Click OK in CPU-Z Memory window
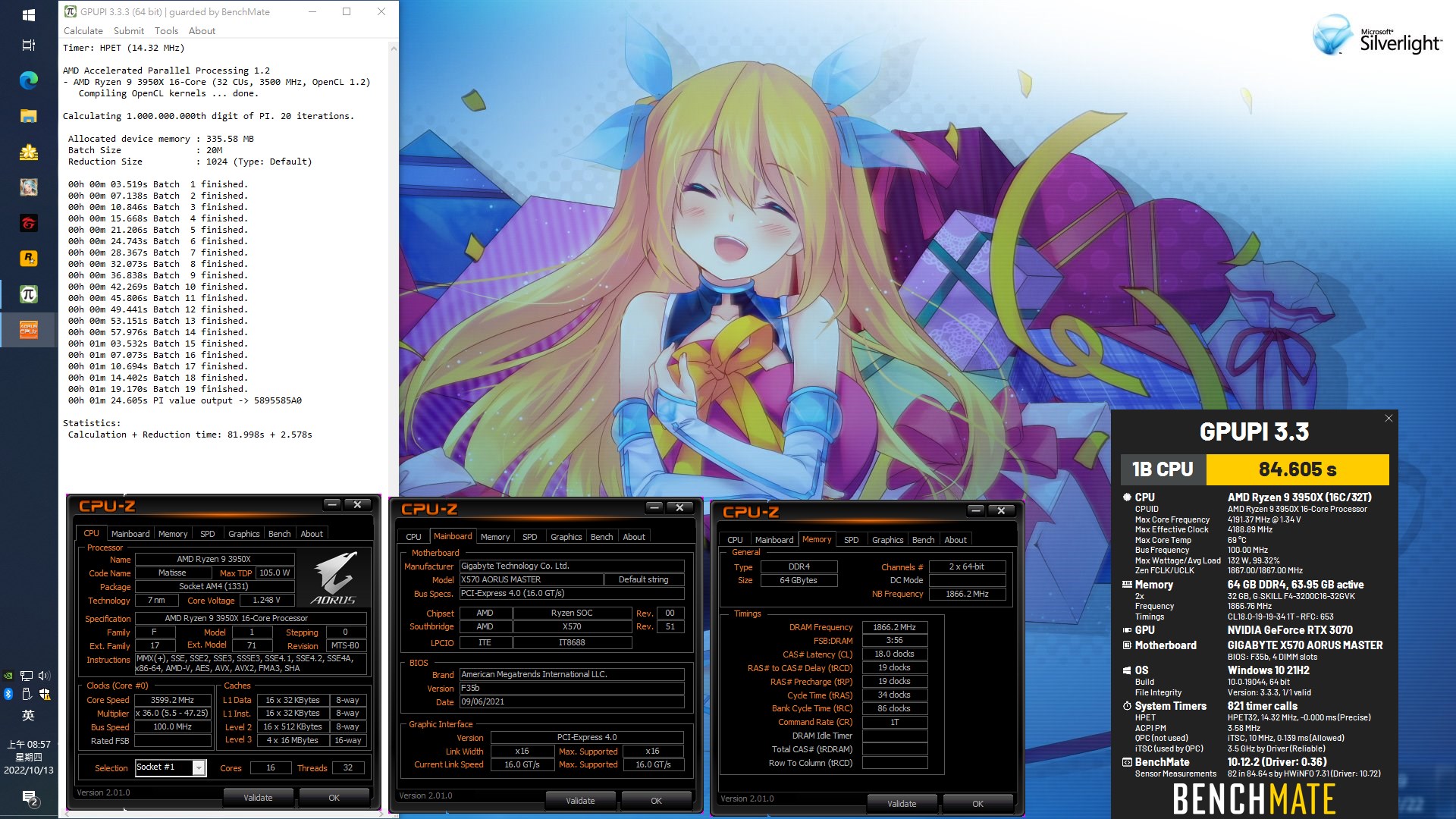This screenshot has width=1456, height=819. coord(978,804)
